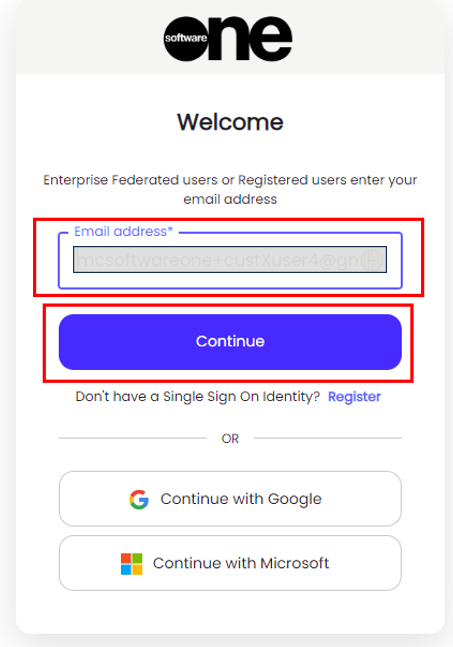Click 'Don't have a Single Sign On Identity?' text
Screen dimensions: 453x647
[x=198, y=397]
